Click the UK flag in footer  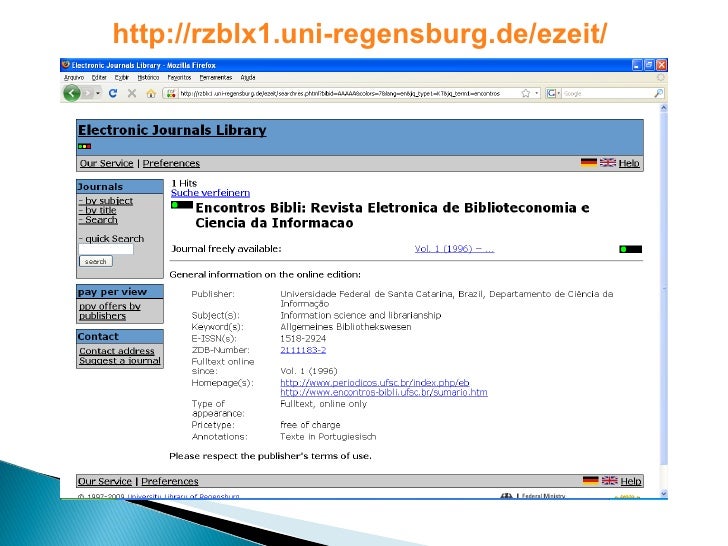[x=610, y=480]
